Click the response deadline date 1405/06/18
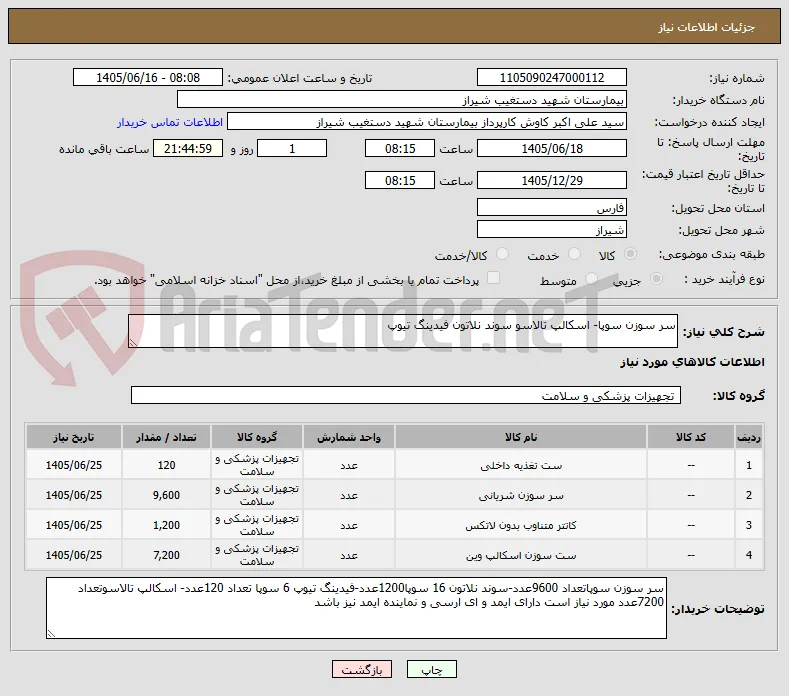The image size is (789, 696). click(x=551, y=148)
